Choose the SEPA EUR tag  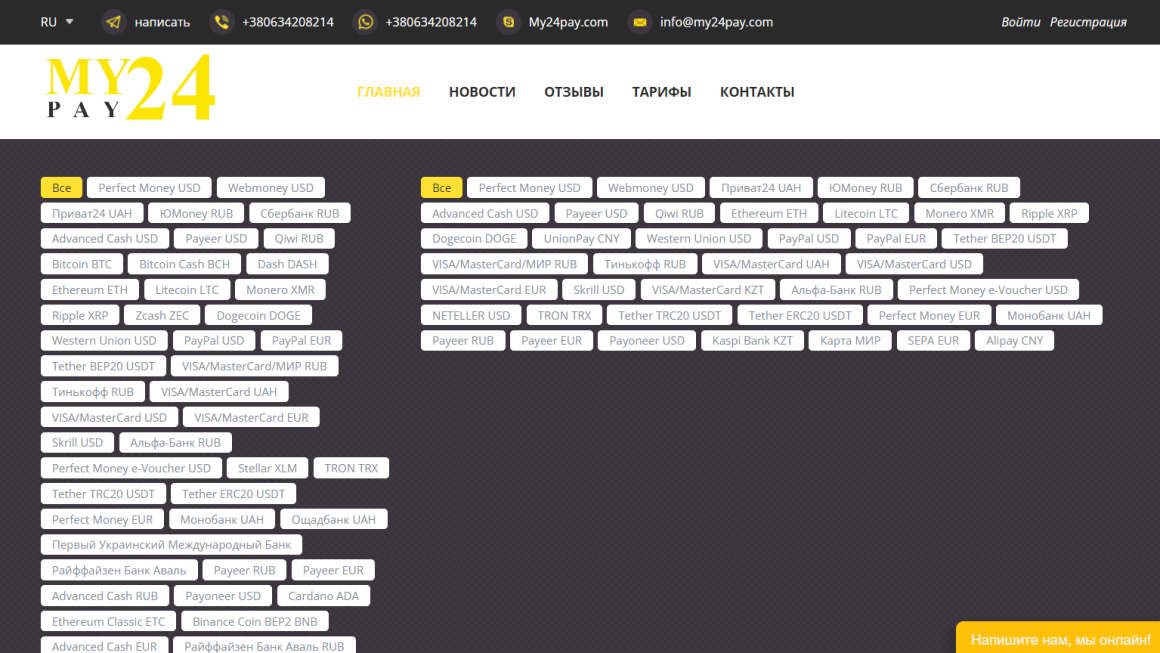[934, 340]
